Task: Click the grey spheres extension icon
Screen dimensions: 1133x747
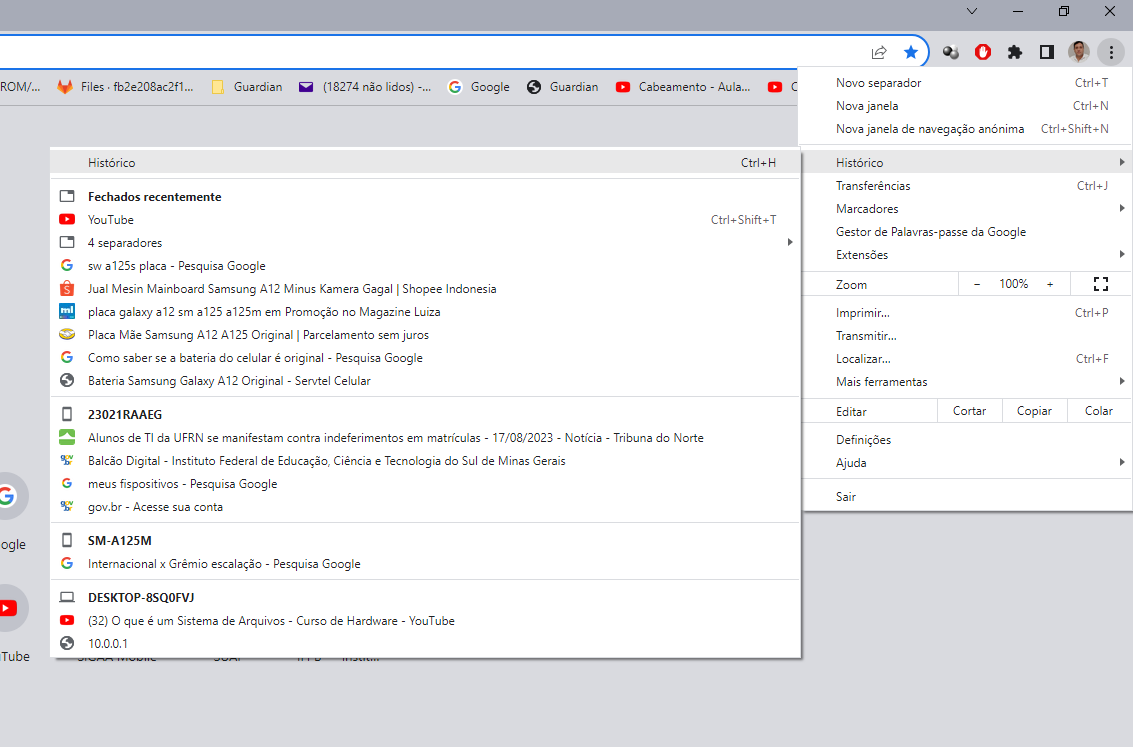Action: pyautogui.click(x=950, y=52)
